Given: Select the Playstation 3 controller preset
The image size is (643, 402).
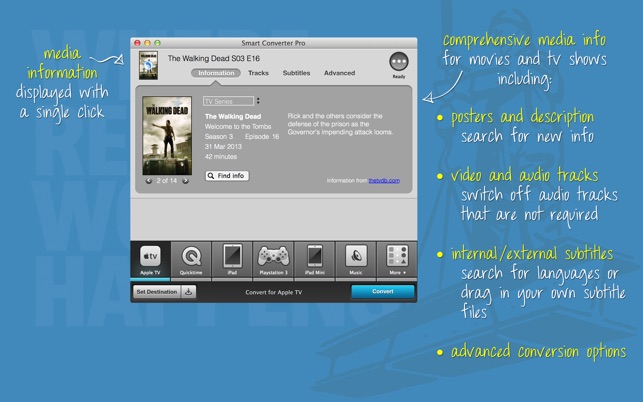Looking at the screenshot, I should click(x=273, y=260).
